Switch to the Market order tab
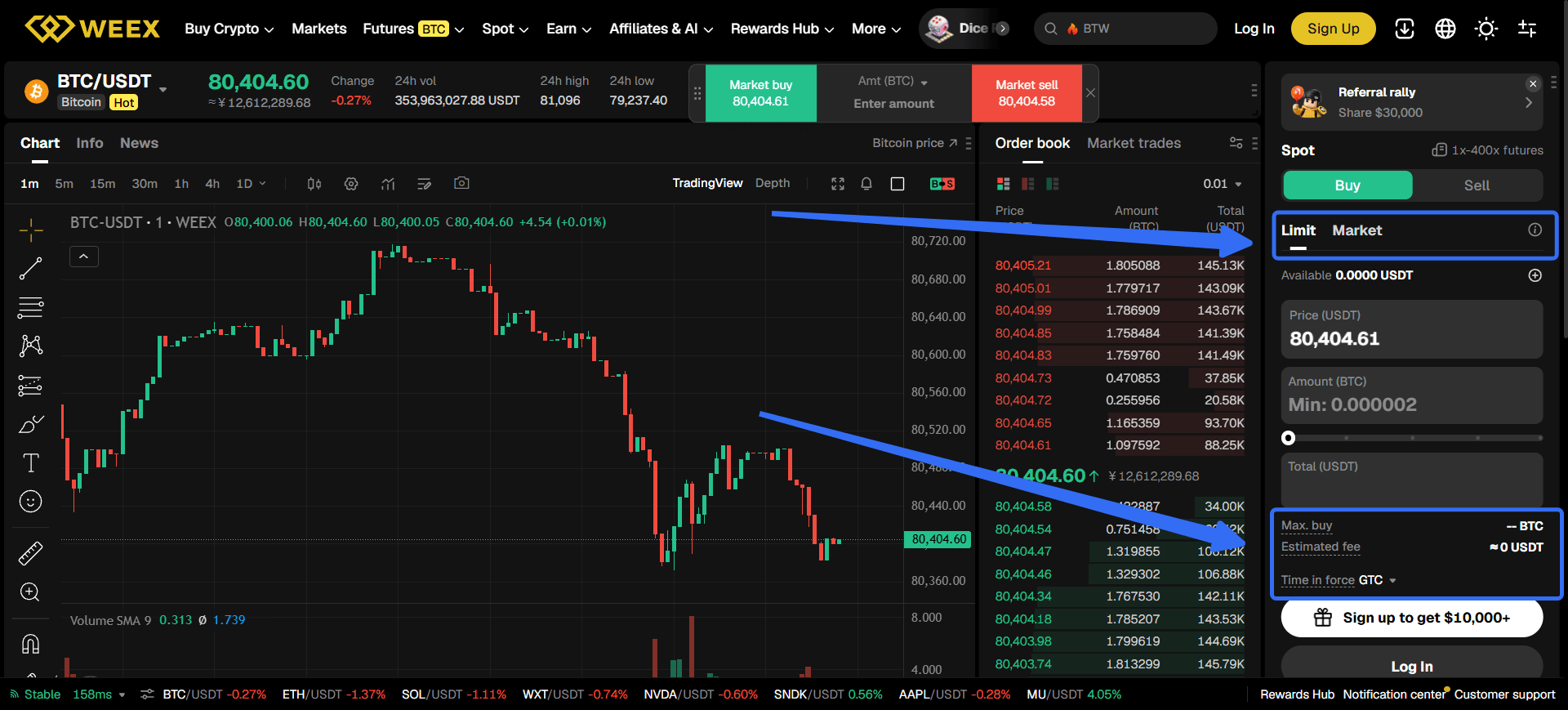 tap(1357, 230)
